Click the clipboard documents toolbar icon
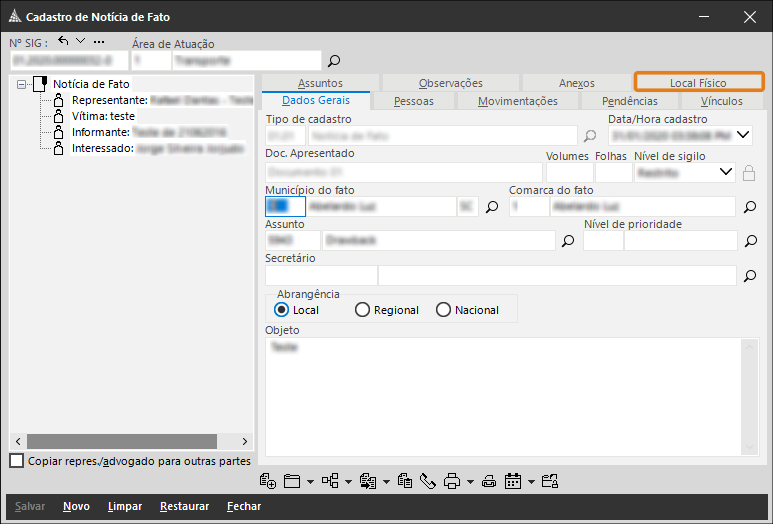 click(405, 481)
